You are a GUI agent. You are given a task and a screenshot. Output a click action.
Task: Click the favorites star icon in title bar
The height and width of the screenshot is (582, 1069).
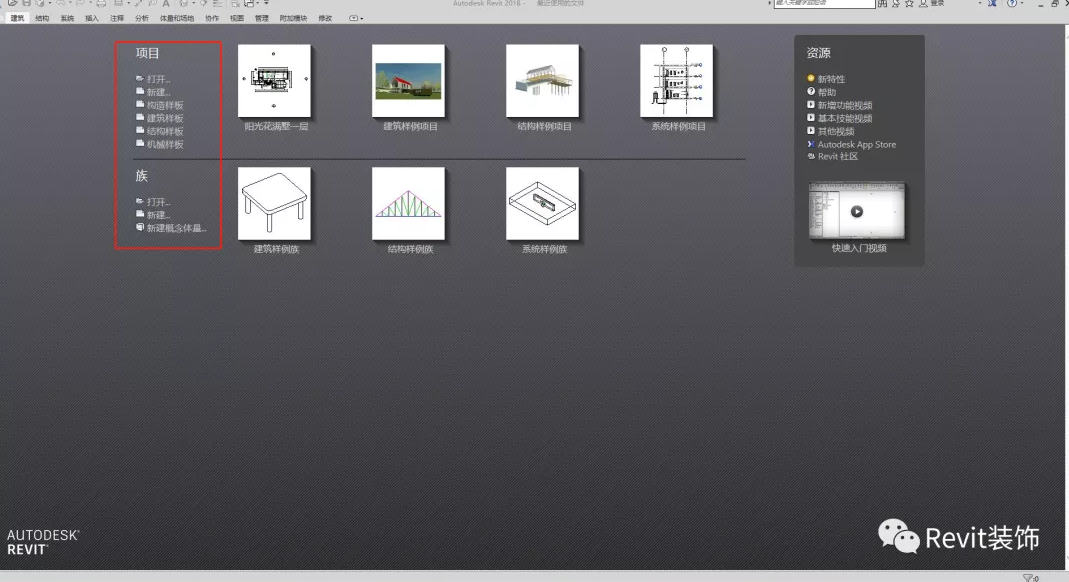907,4
